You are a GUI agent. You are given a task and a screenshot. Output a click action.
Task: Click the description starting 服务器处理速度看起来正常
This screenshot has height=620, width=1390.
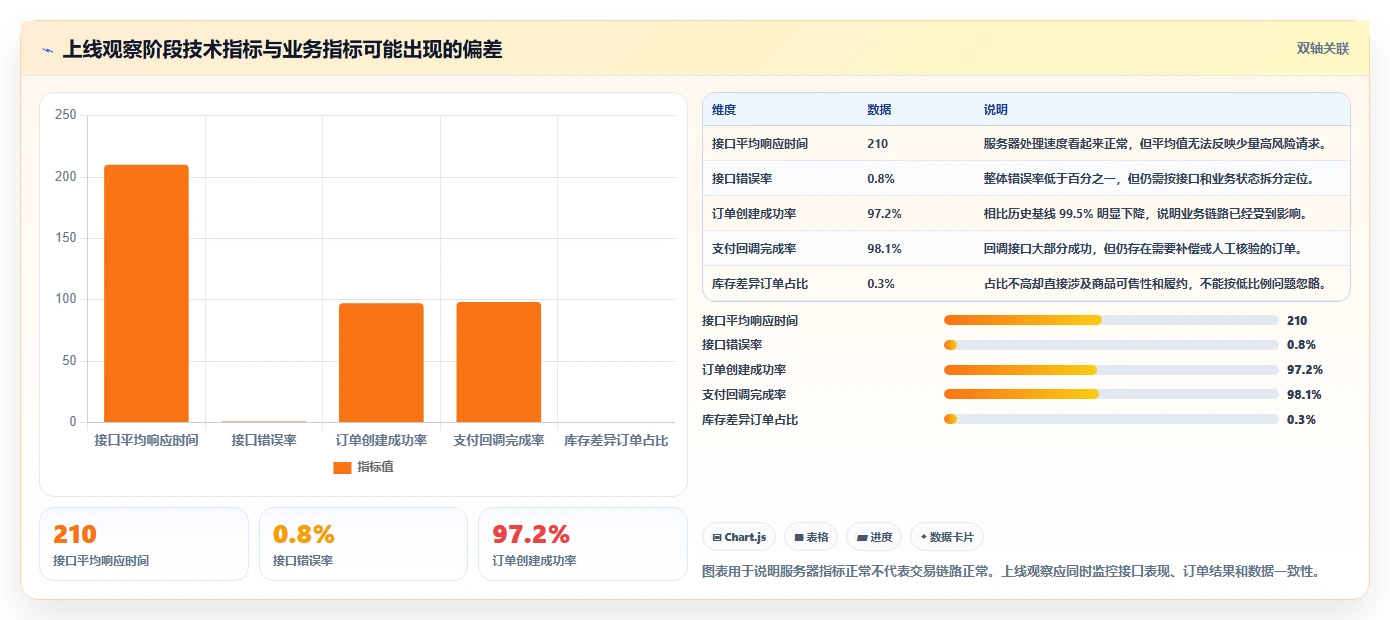tap(1155, 144)
